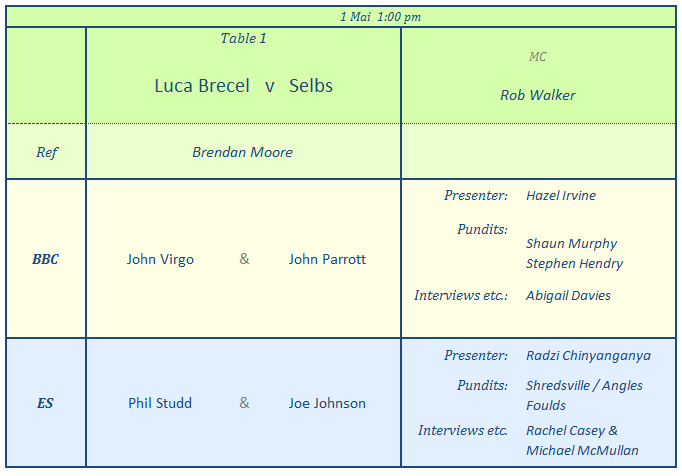Select pundit Stephen Hendry
Viewport: 682px width, 476px height.
click(x=574, y=264)
